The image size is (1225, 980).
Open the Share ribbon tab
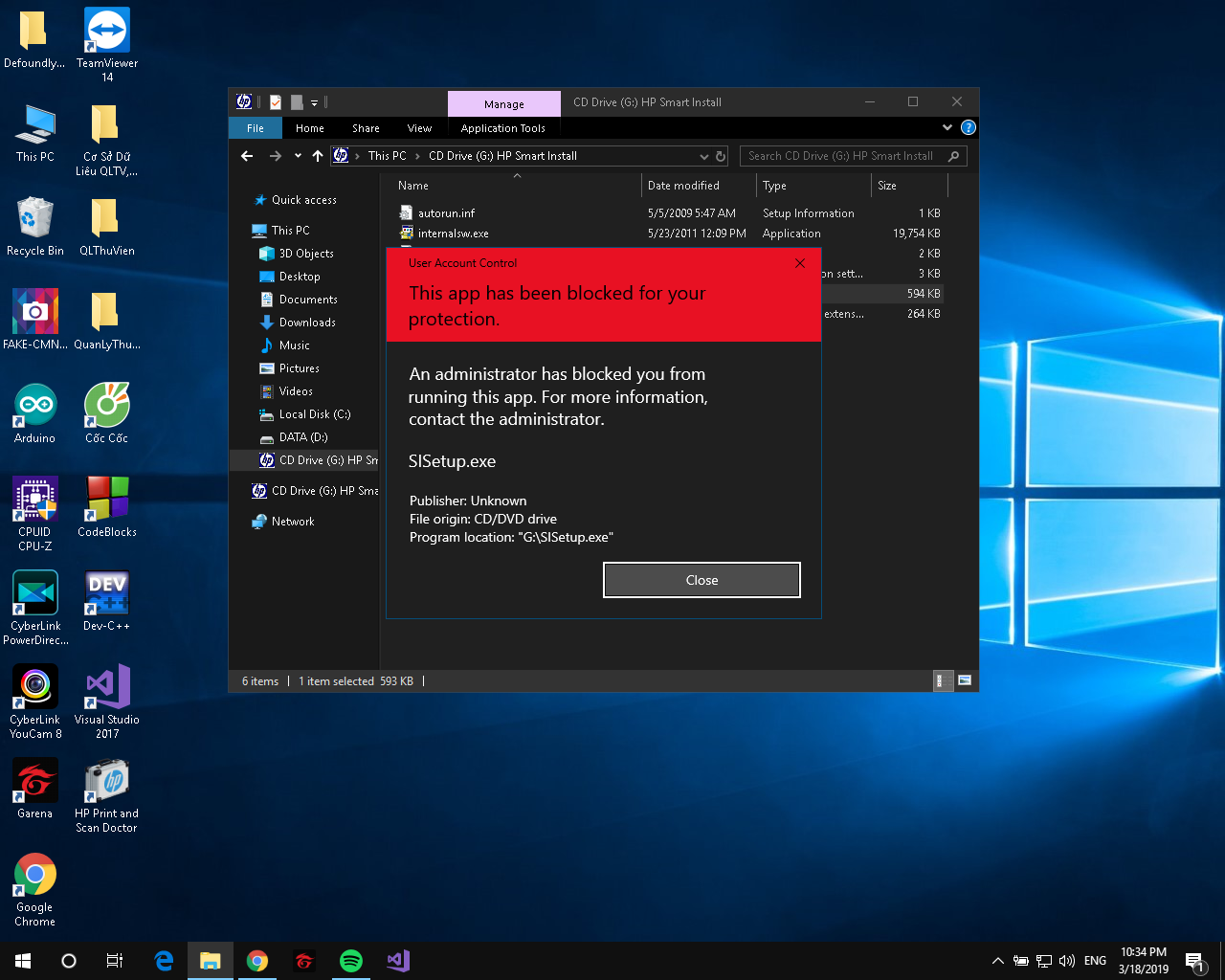(x=366, y=128)
